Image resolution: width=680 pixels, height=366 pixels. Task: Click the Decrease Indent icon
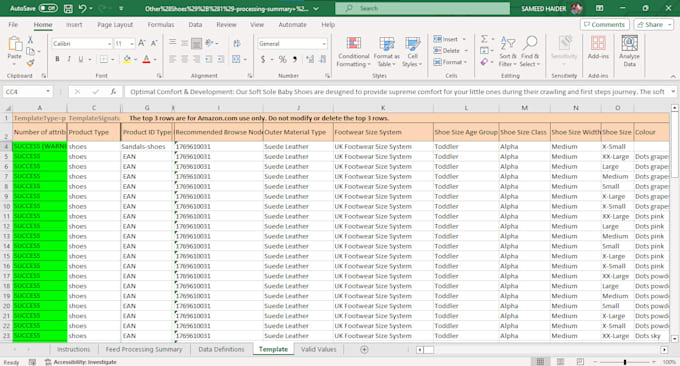pos(209,59)
